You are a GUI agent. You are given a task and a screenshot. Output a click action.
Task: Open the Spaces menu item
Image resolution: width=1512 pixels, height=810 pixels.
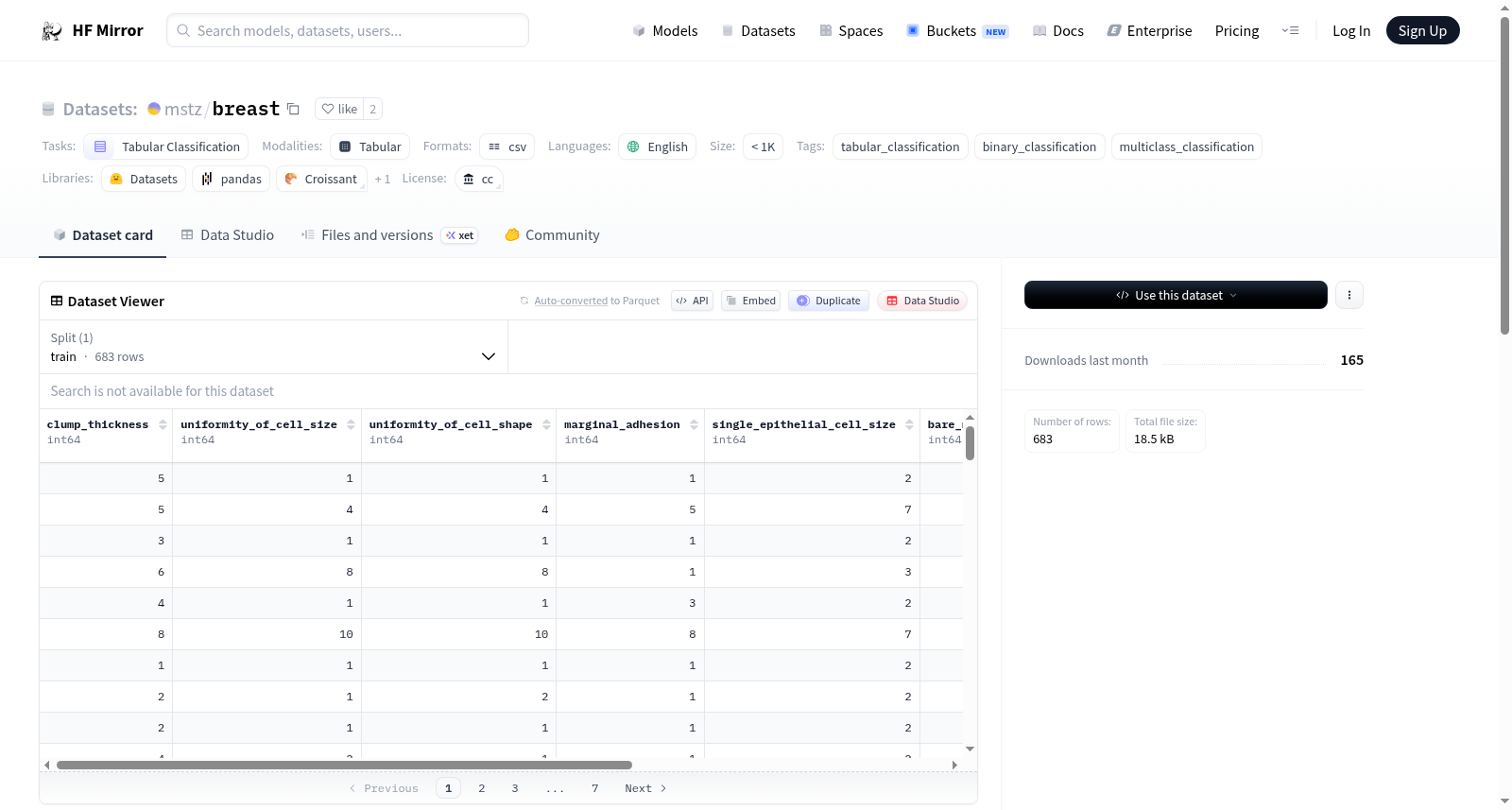(x=850, y=30)
